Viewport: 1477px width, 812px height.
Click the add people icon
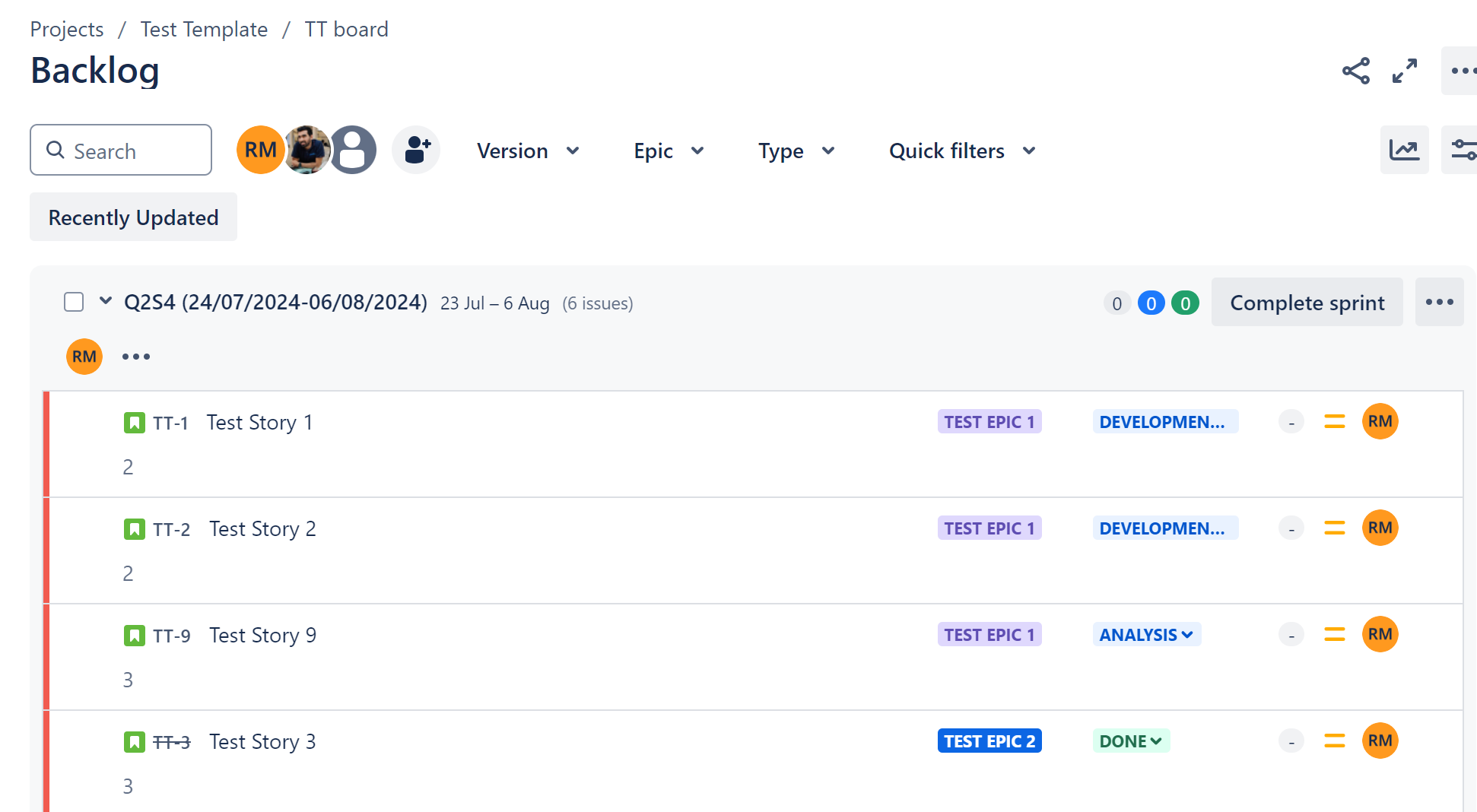click(416, 150)
